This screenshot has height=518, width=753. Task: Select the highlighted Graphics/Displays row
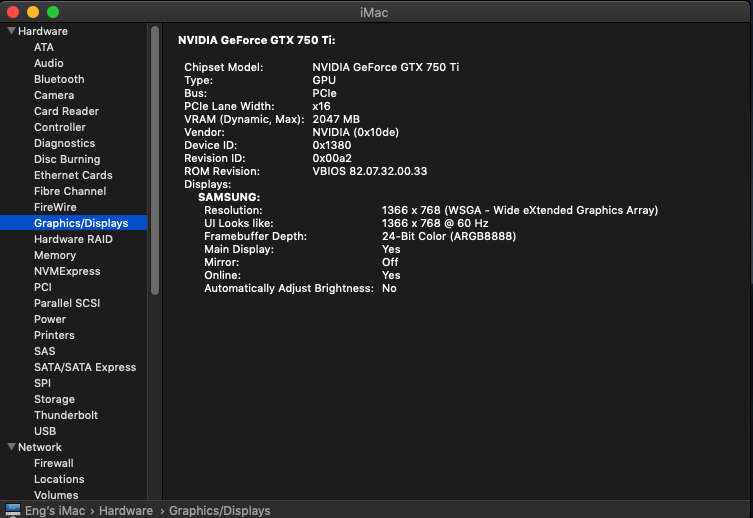73,223
